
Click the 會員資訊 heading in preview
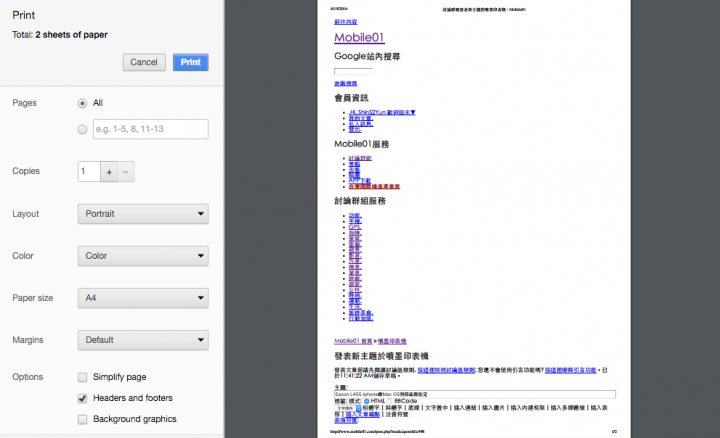click(351, 98)
